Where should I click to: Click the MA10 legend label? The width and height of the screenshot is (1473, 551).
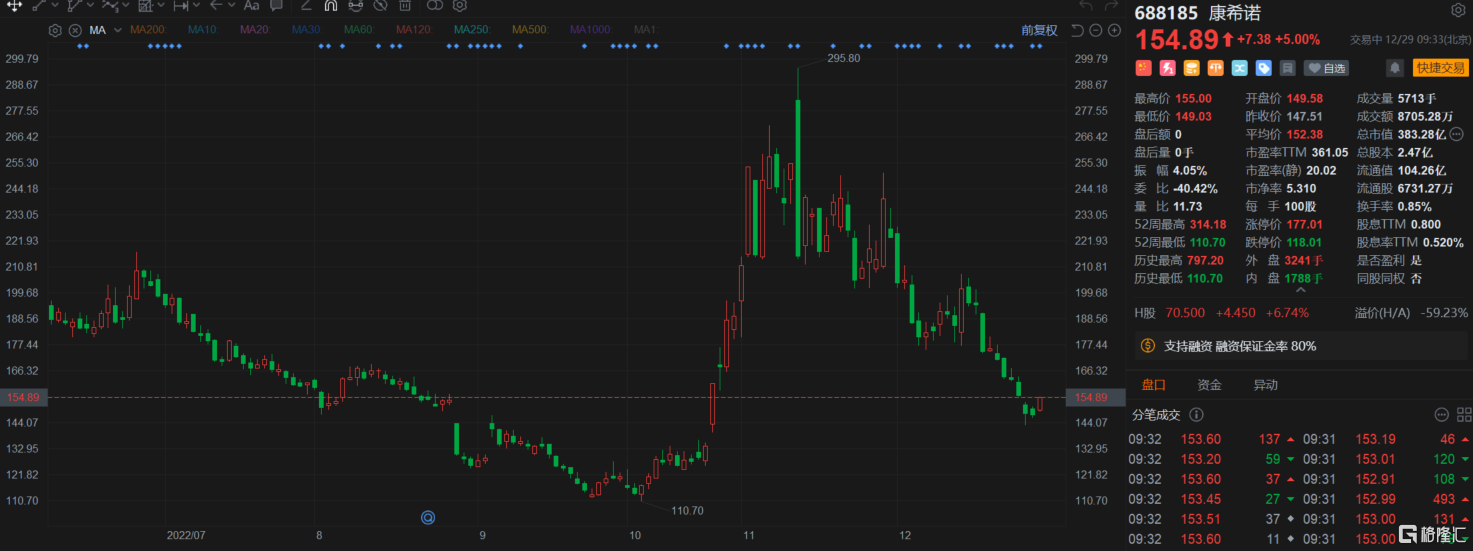[x=203, y=30]
